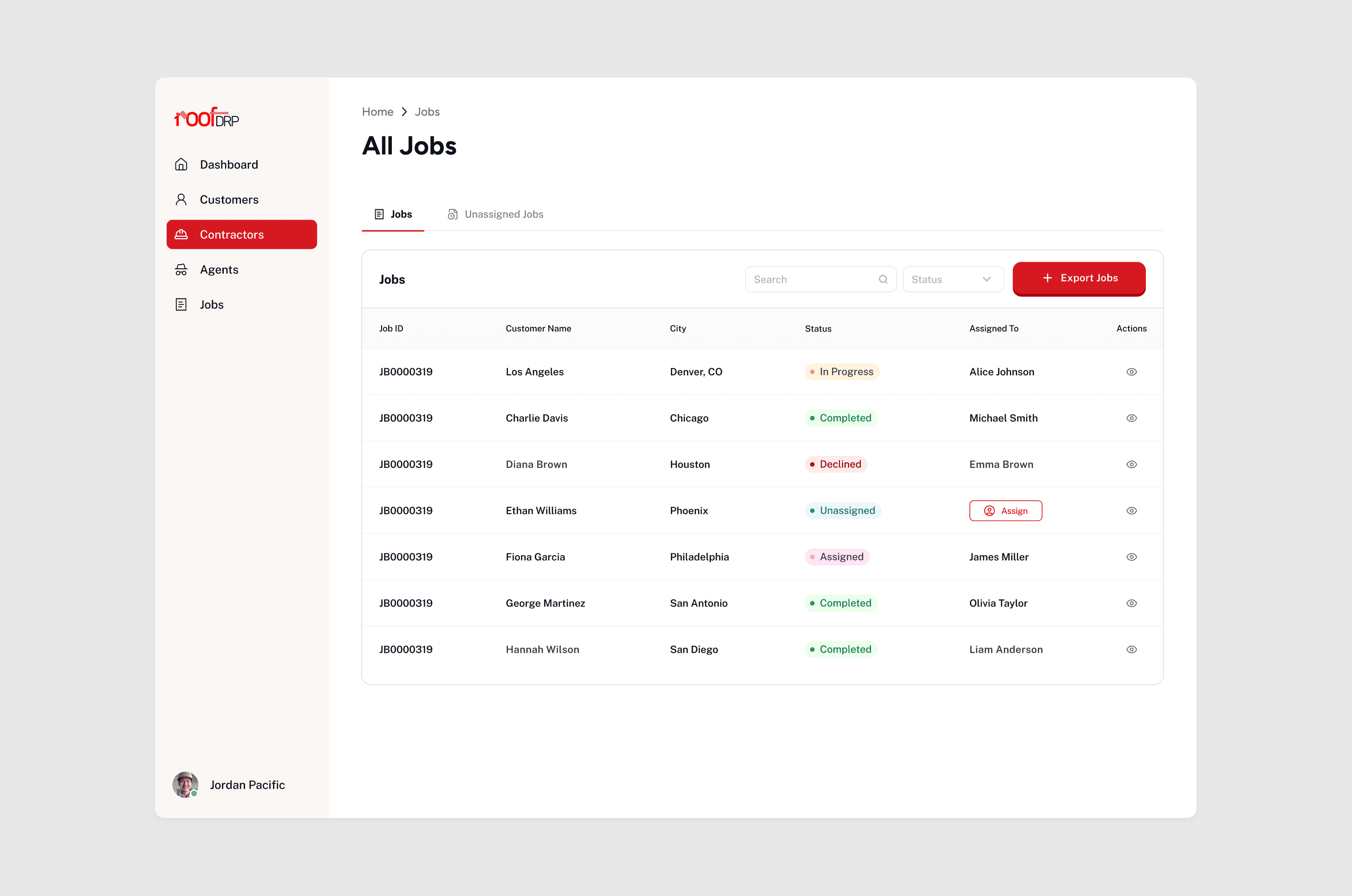The height and width of the screenshot is (896, 1352).
Task: View Hannah Wilson job via eye icon
Action: pos(1131,649)
